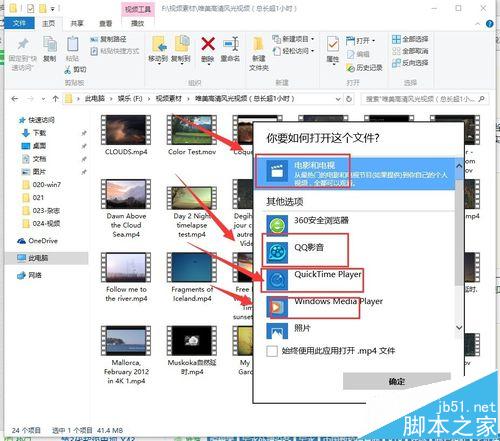The width and height of the screenshot is (500, 441).
Task: Click the search box field
Action: (x=425, y=99)
